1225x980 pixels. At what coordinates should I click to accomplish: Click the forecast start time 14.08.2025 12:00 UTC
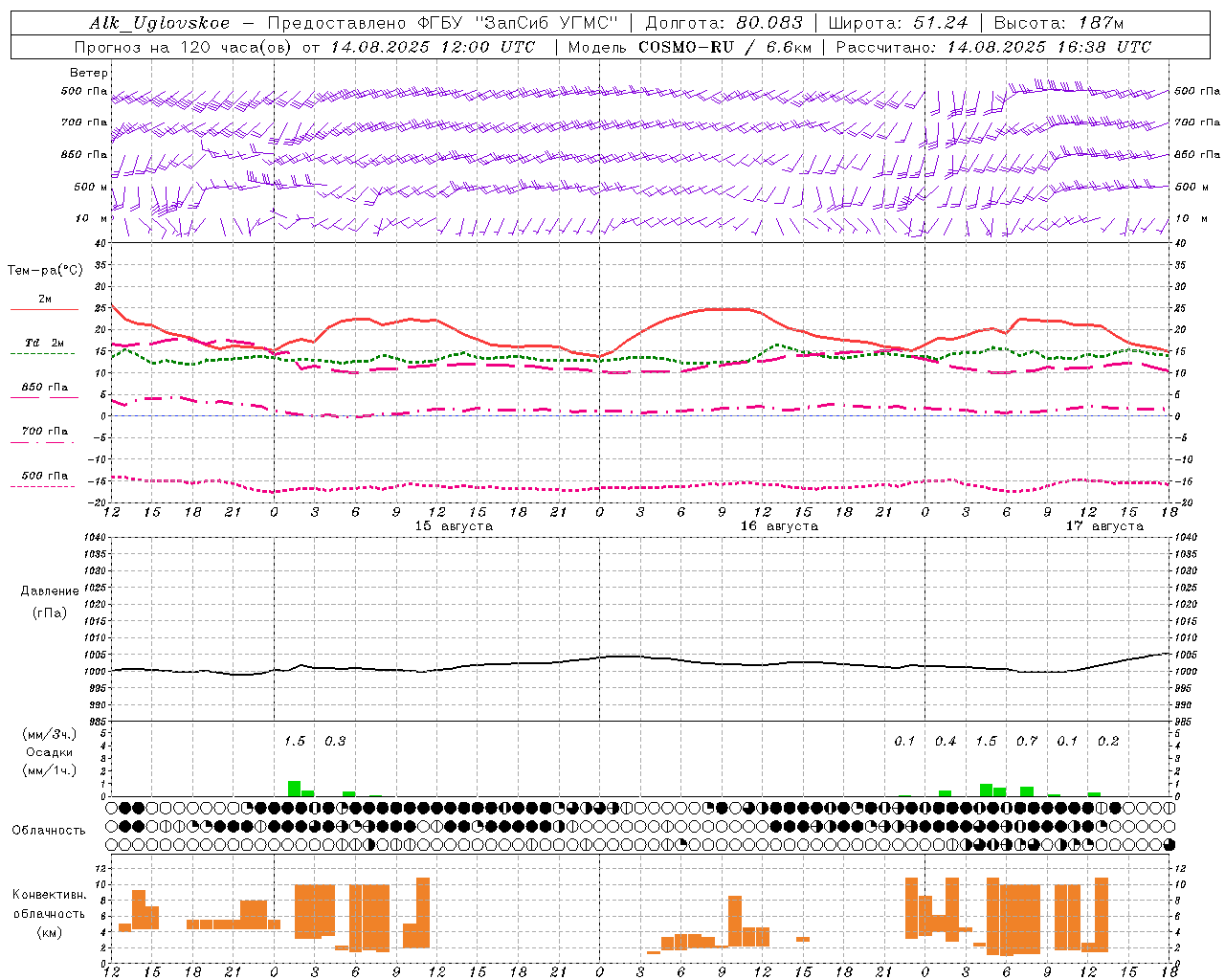pyautogui.click(x=433, y=47)
